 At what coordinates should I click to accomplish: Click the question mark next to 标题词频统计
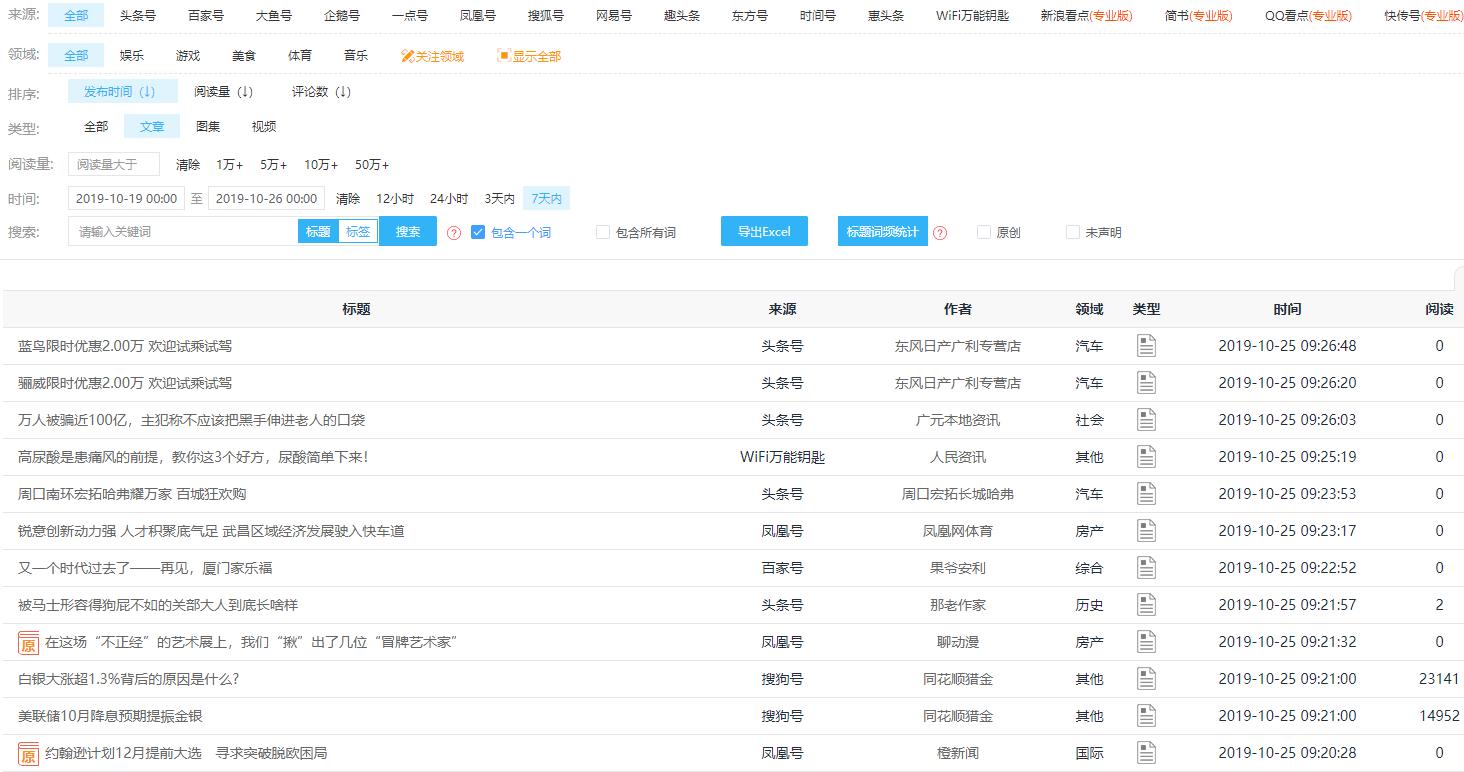coord(940,231)
